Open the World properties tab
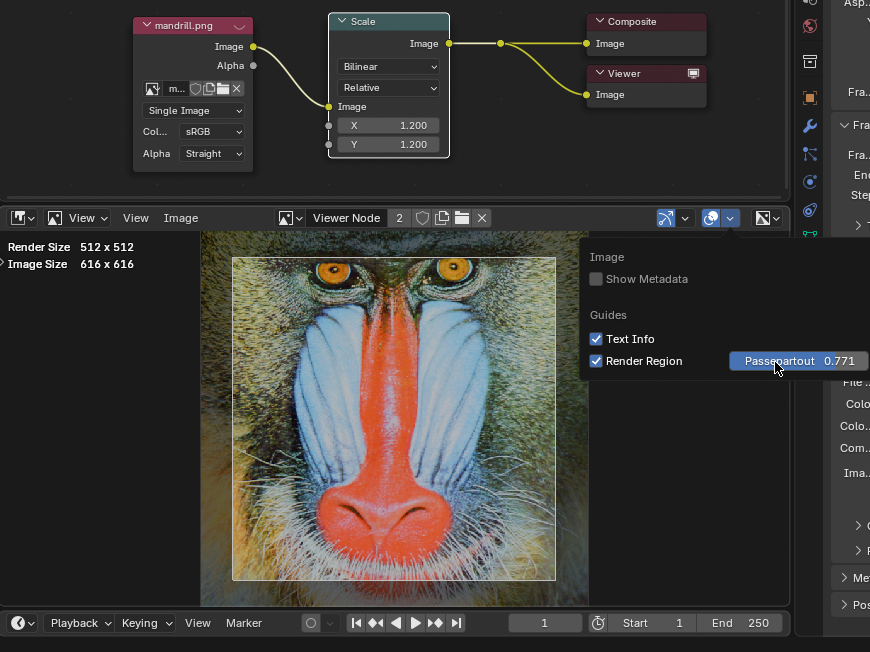Image resolution: width=870 pixels, height=652 pixels. (810, 26)
